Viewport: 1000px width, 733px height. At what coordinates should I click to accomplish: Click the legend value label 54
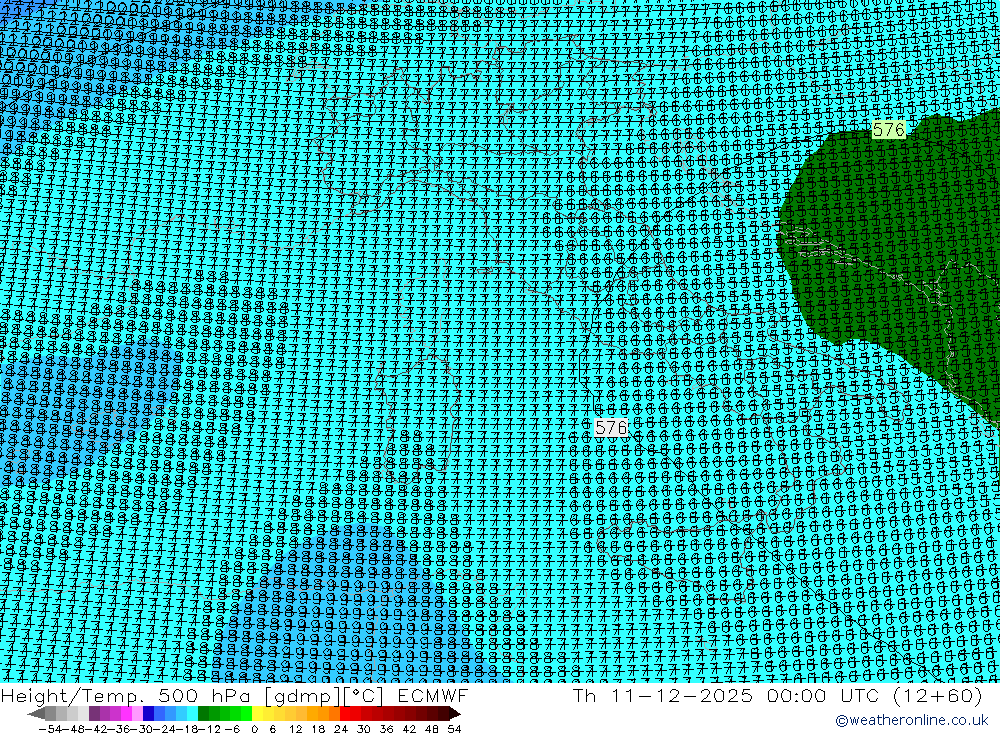(454, 729)
